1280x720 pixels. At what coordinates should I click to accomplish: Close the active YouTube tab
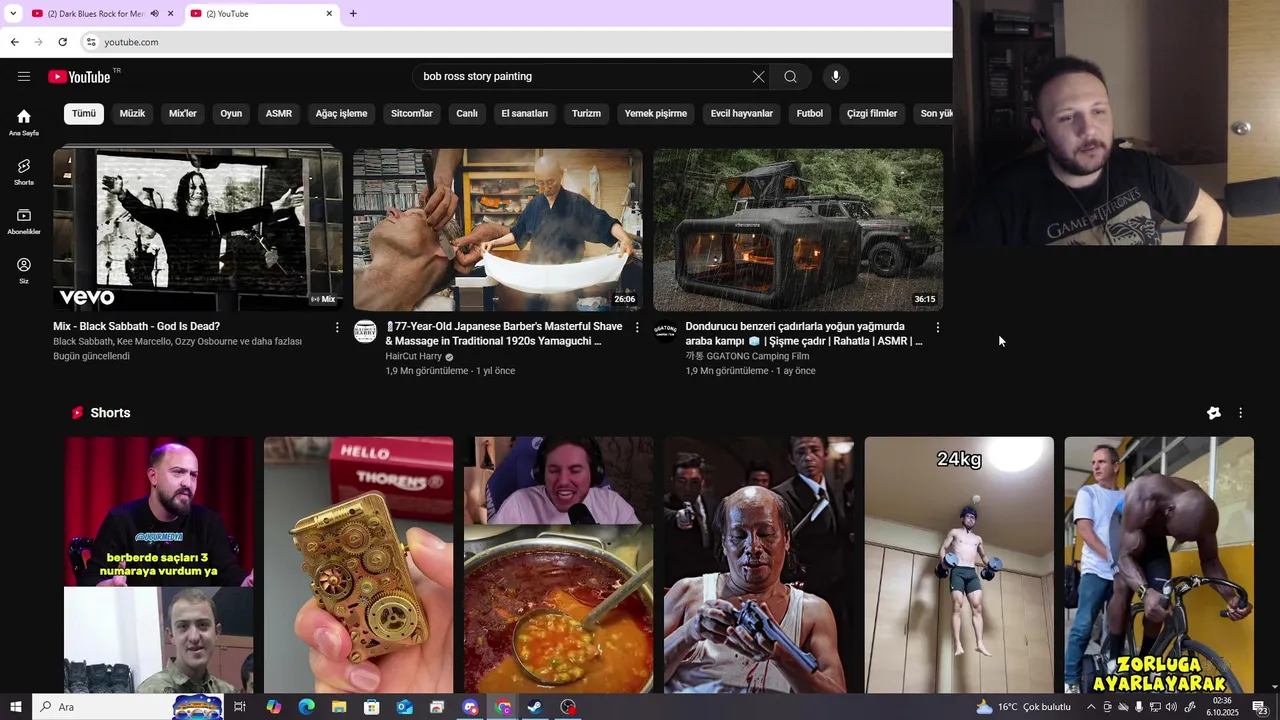click(x=329, y=14)
